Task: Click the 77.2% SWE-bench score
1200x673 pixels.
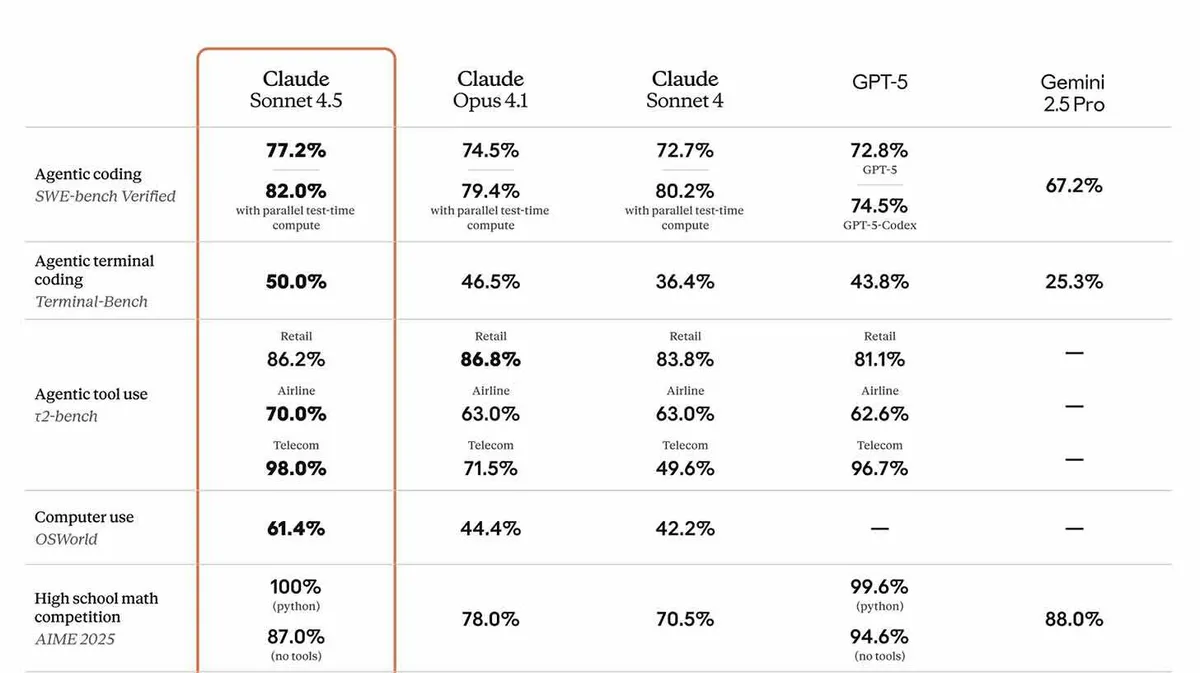Action: (x=296, y=151)
